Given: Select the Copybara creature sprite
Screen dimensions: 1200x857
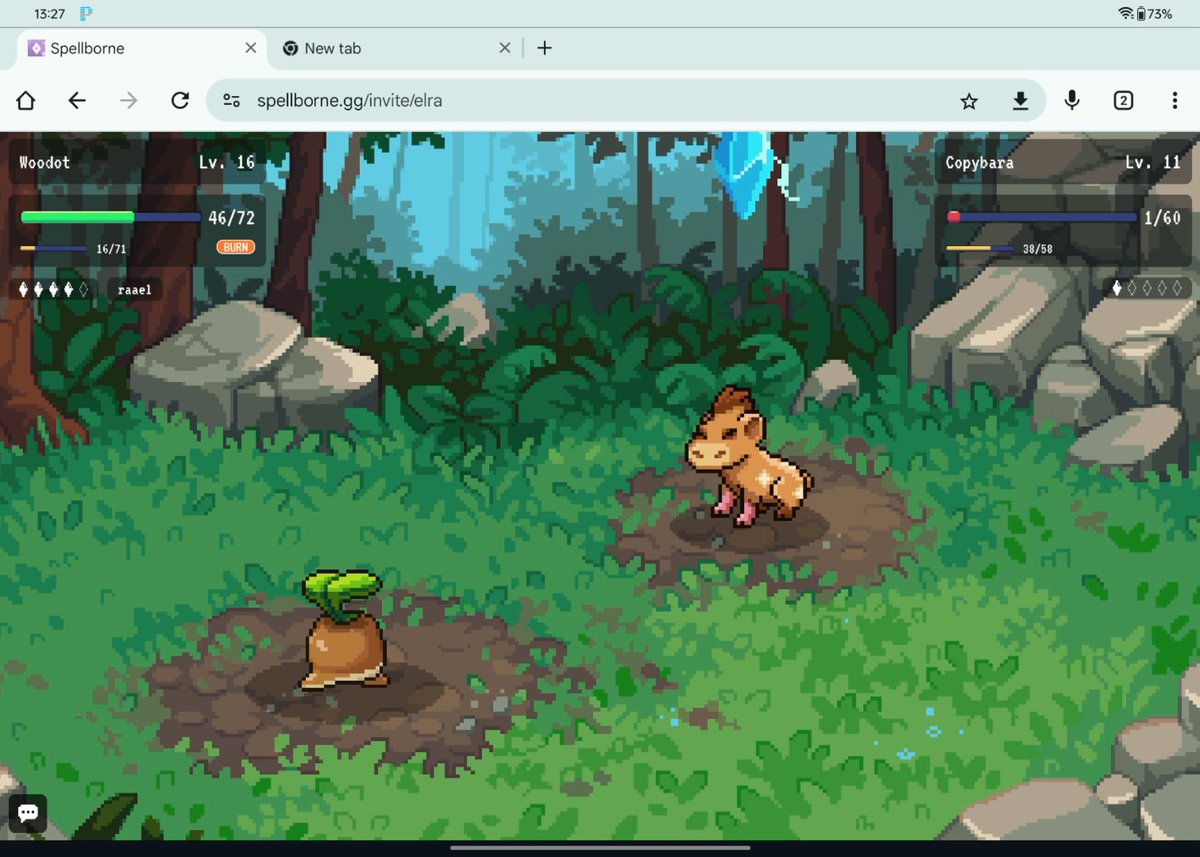Looking at the screenshot, I should [748, 455].
